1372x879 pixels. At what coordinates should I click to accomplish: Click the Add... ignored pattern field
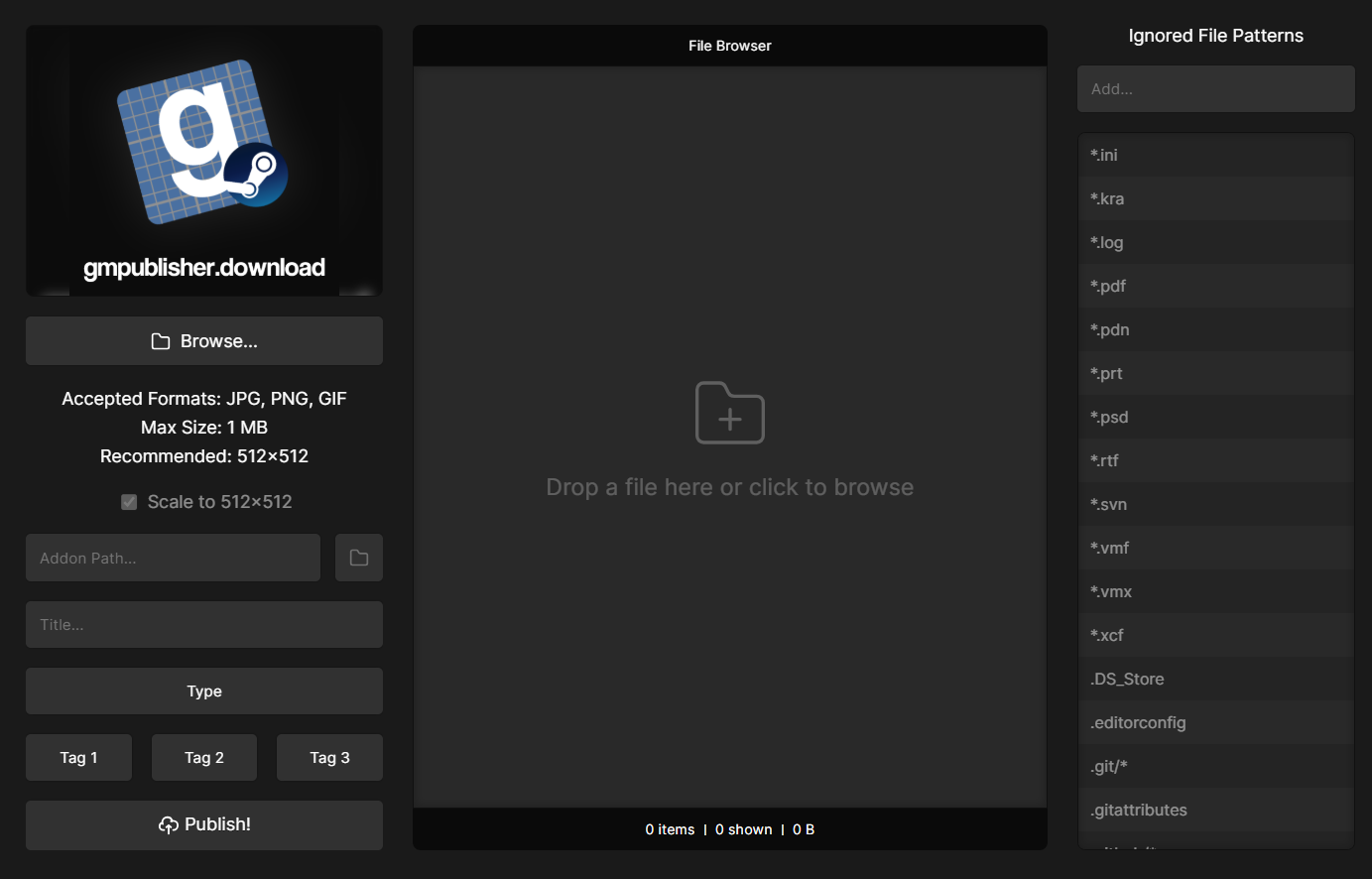1216,89
